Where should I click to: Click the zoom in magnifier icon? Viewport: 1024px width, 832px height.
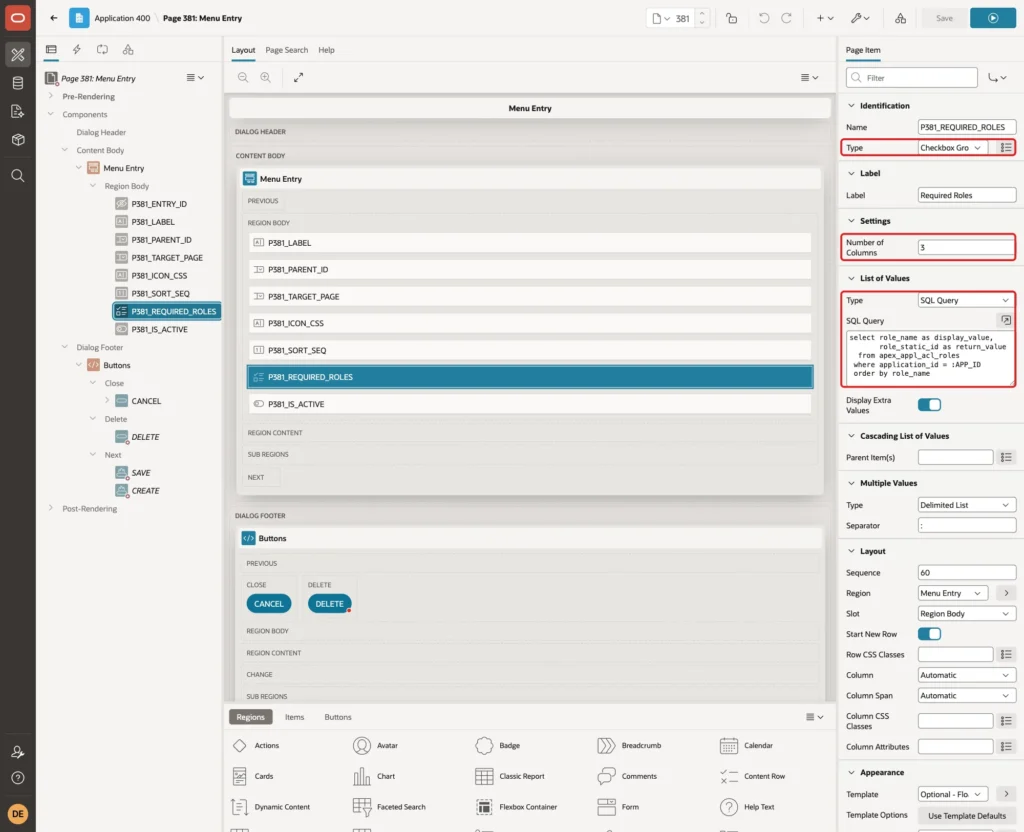(266, 77)
